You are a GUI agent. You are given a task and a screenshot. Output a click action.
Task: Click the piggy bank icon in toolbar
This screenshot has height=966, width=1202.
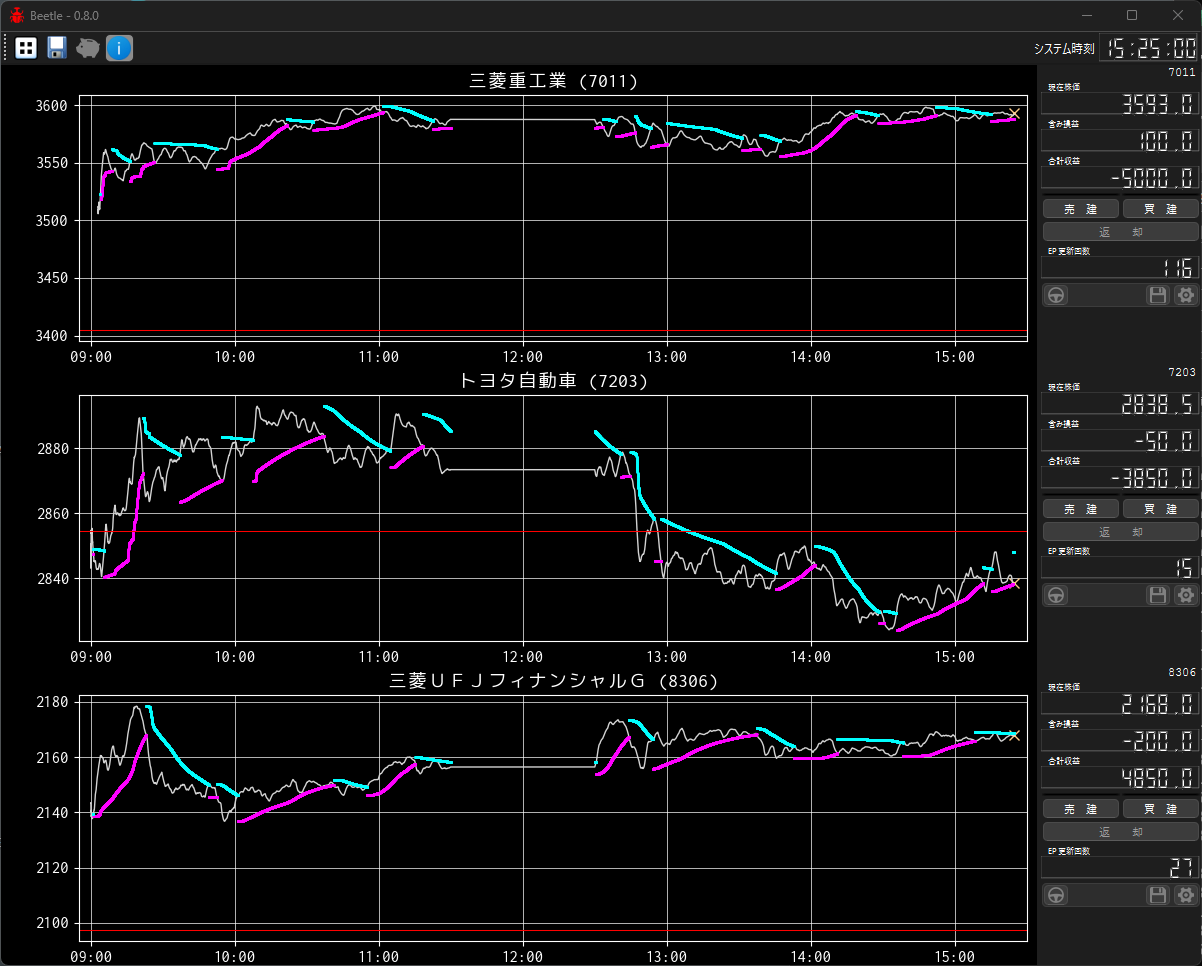(x=88, y=47)
